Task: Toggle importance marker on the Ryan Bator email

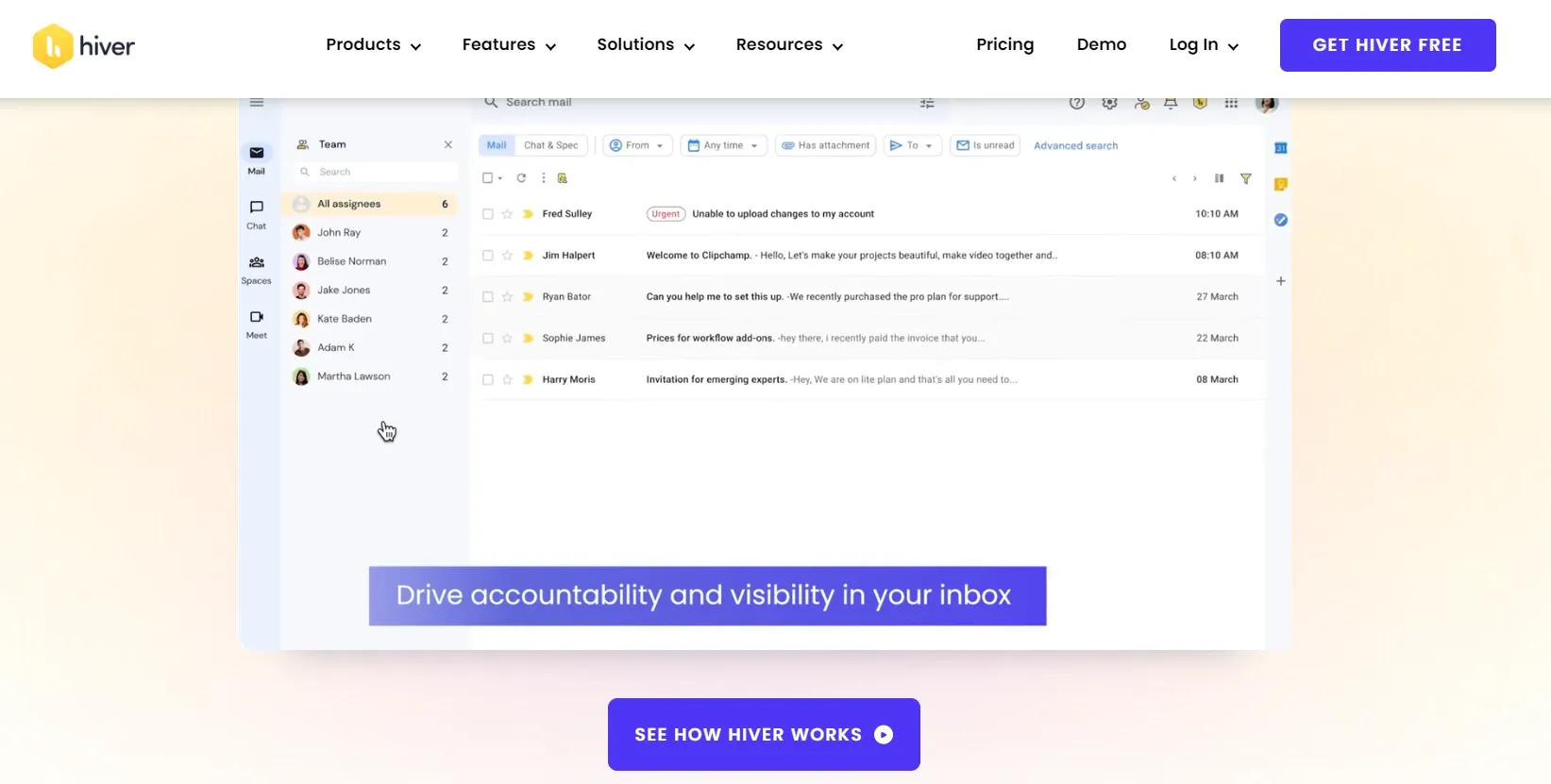Action: coord(529,297)
